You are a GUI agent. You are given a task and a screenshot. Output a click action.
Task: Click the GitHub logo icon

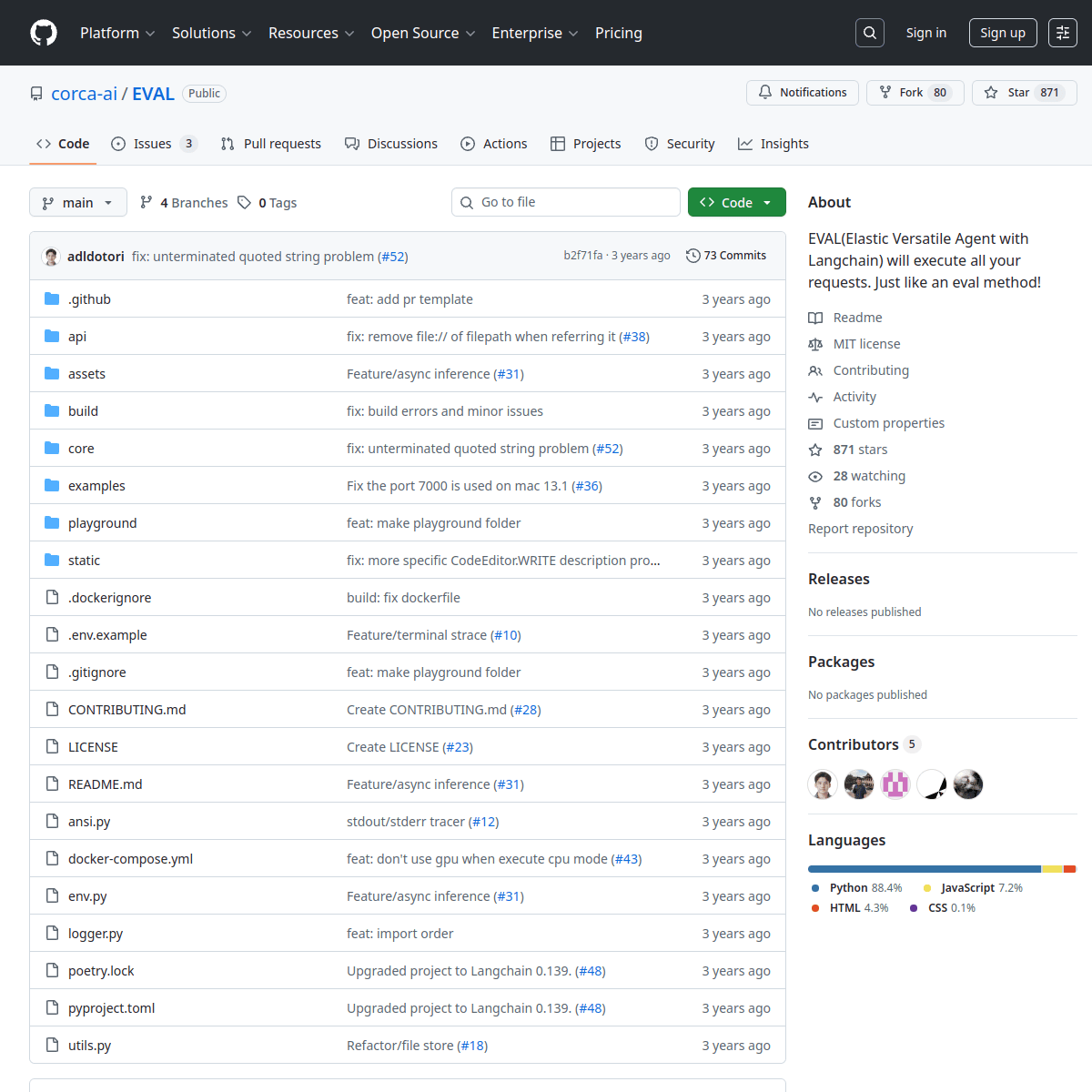[44, 33]
